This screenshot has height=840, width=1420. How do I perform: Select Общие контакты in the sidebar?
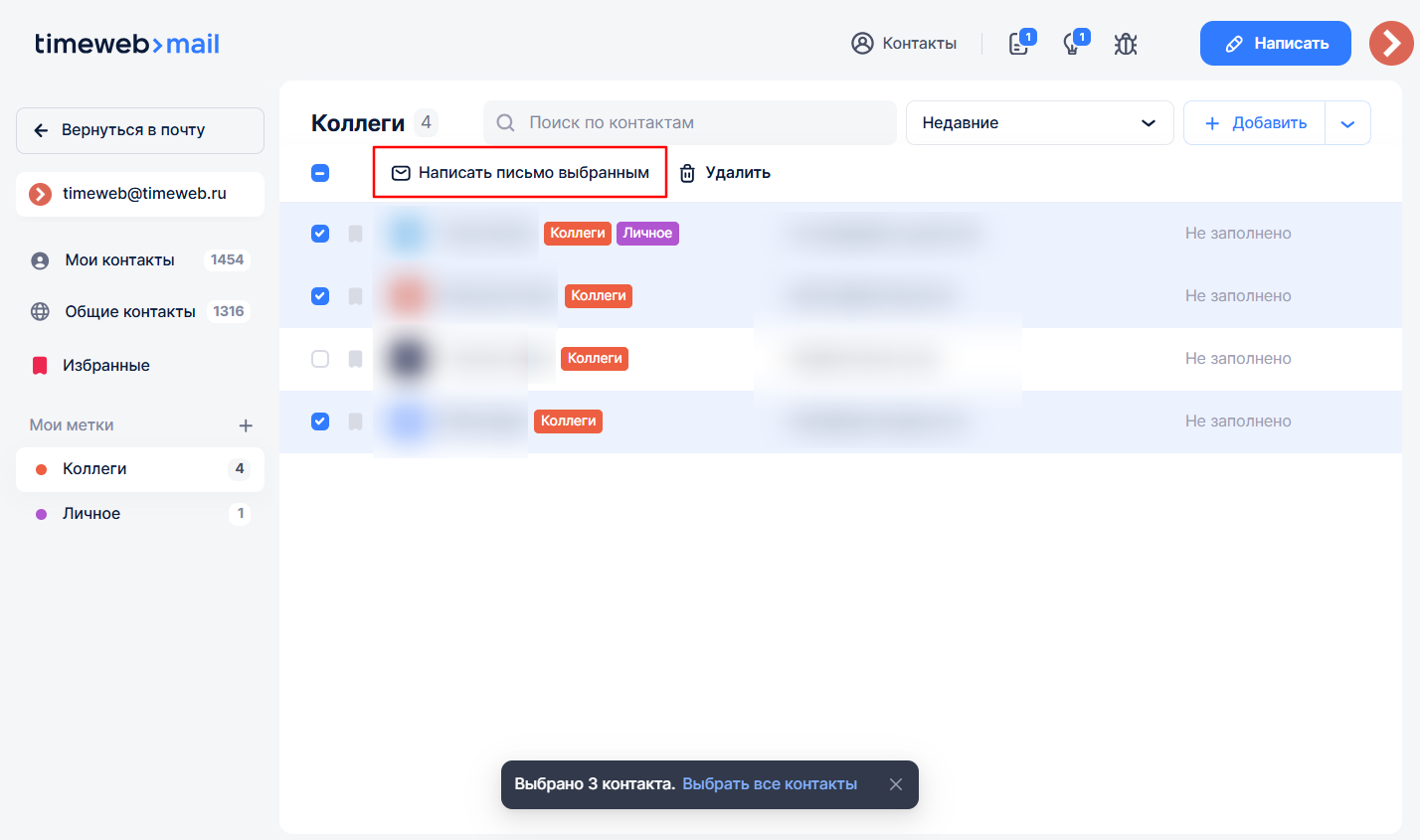point(129,312)
